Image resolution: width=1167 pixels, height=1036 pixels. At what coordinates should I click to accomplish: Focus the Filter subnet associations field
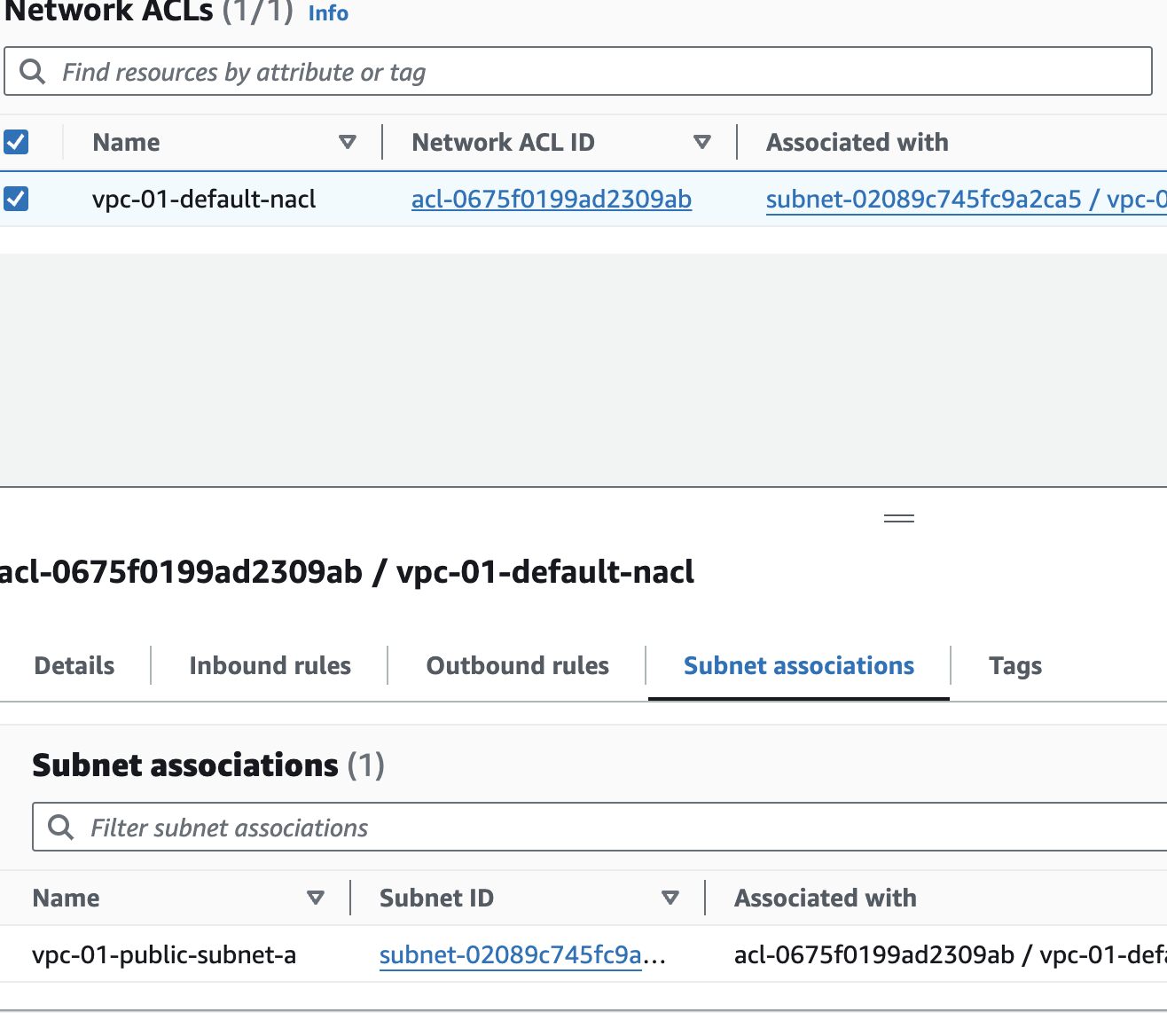point(621,828)
